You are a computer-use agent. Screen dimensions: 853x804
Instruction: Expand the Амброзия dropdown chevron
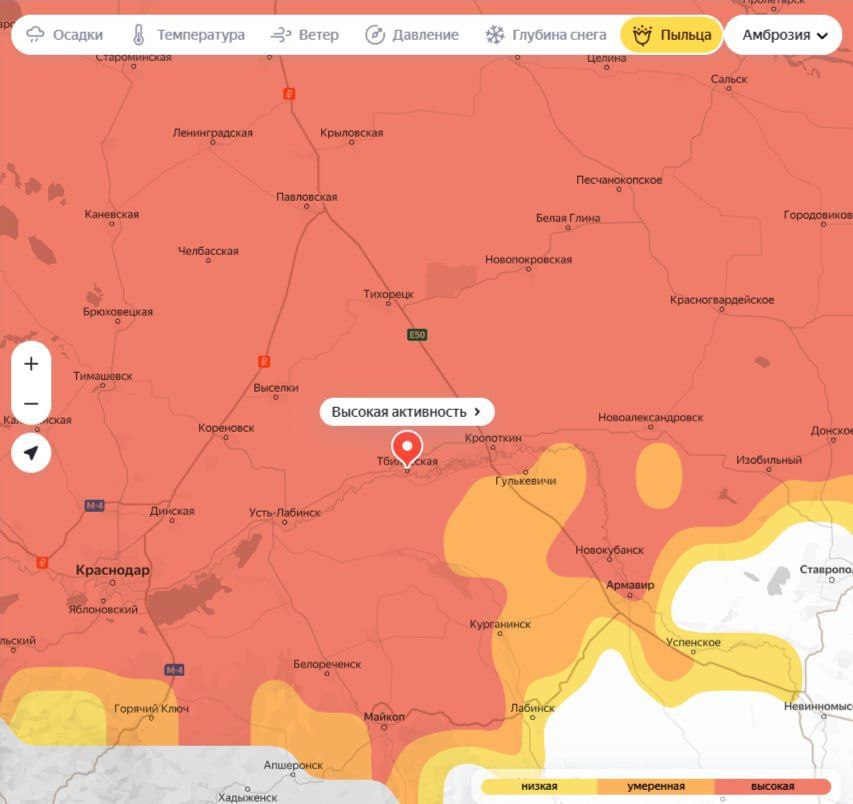coord(822,36)
